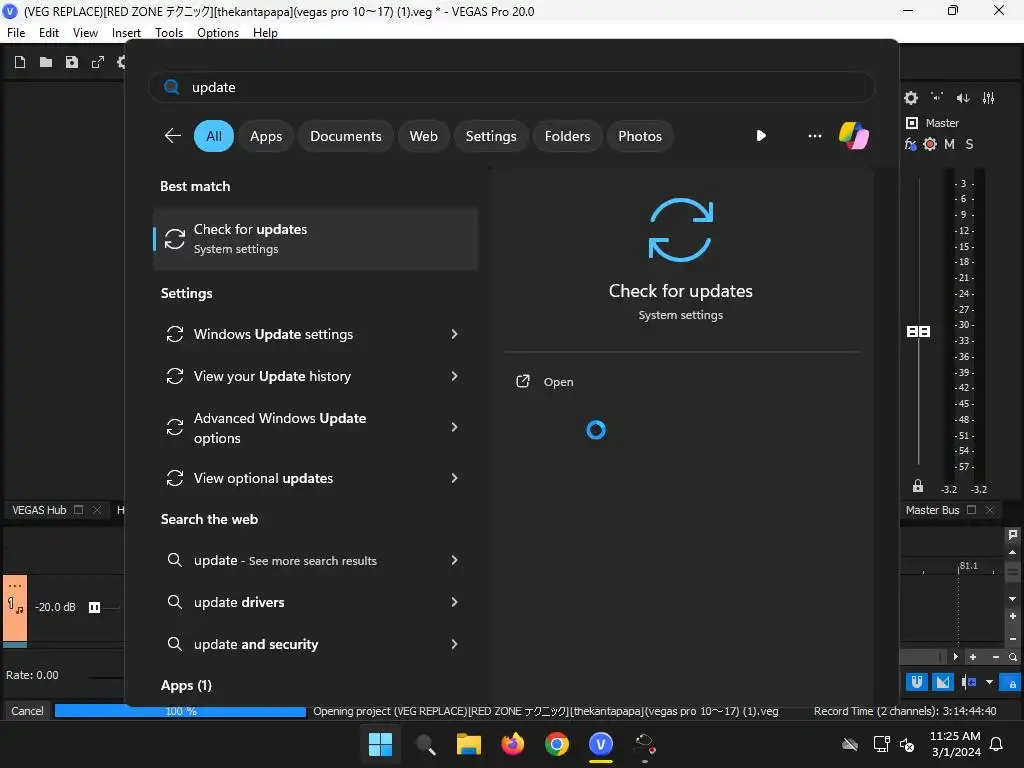Screen dimensions: 1024x768
Task: Open the File menu
Action: (16, 33)
